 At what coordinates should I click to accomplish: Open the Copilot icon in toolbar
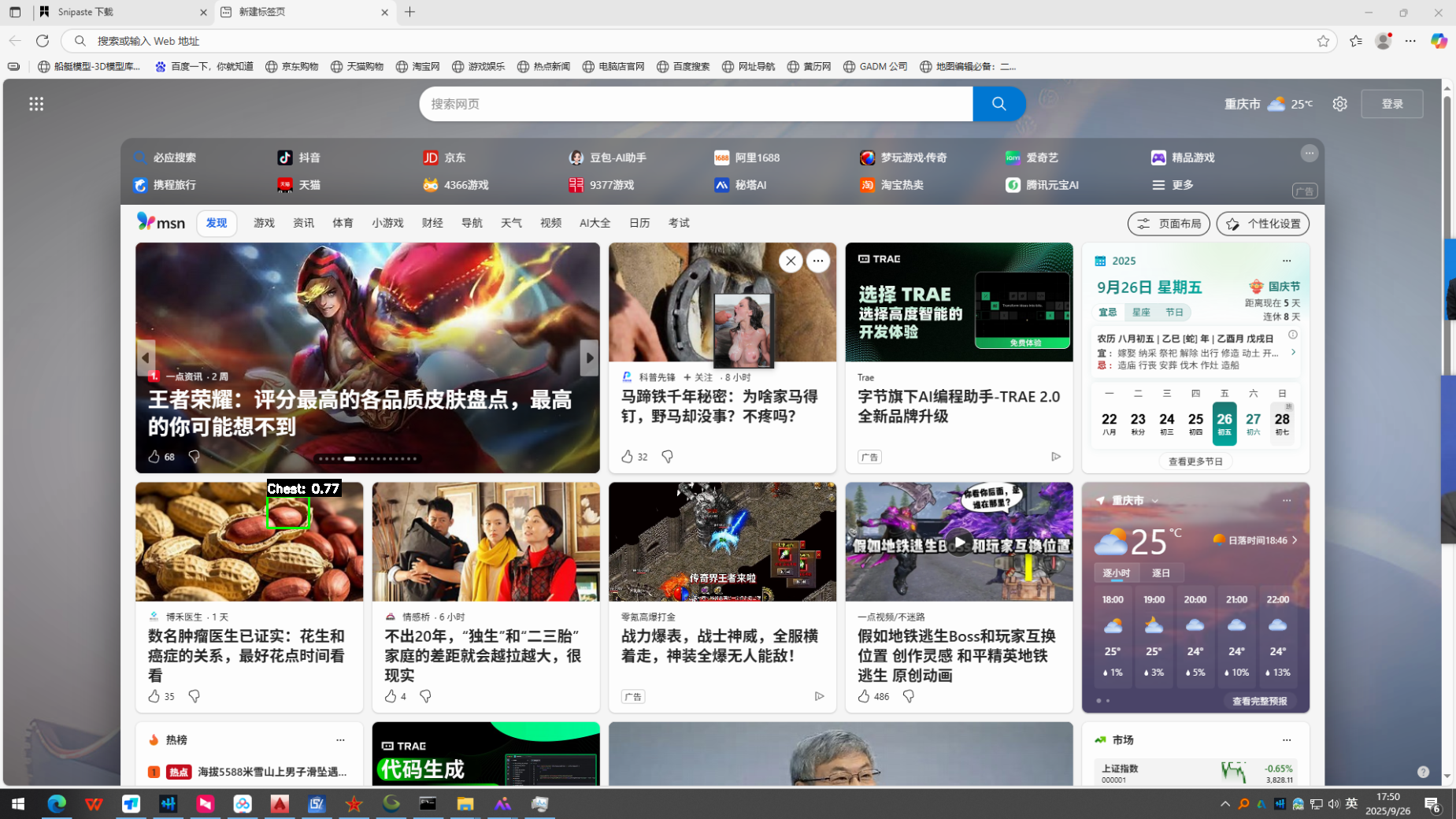tap(1439, 41)
